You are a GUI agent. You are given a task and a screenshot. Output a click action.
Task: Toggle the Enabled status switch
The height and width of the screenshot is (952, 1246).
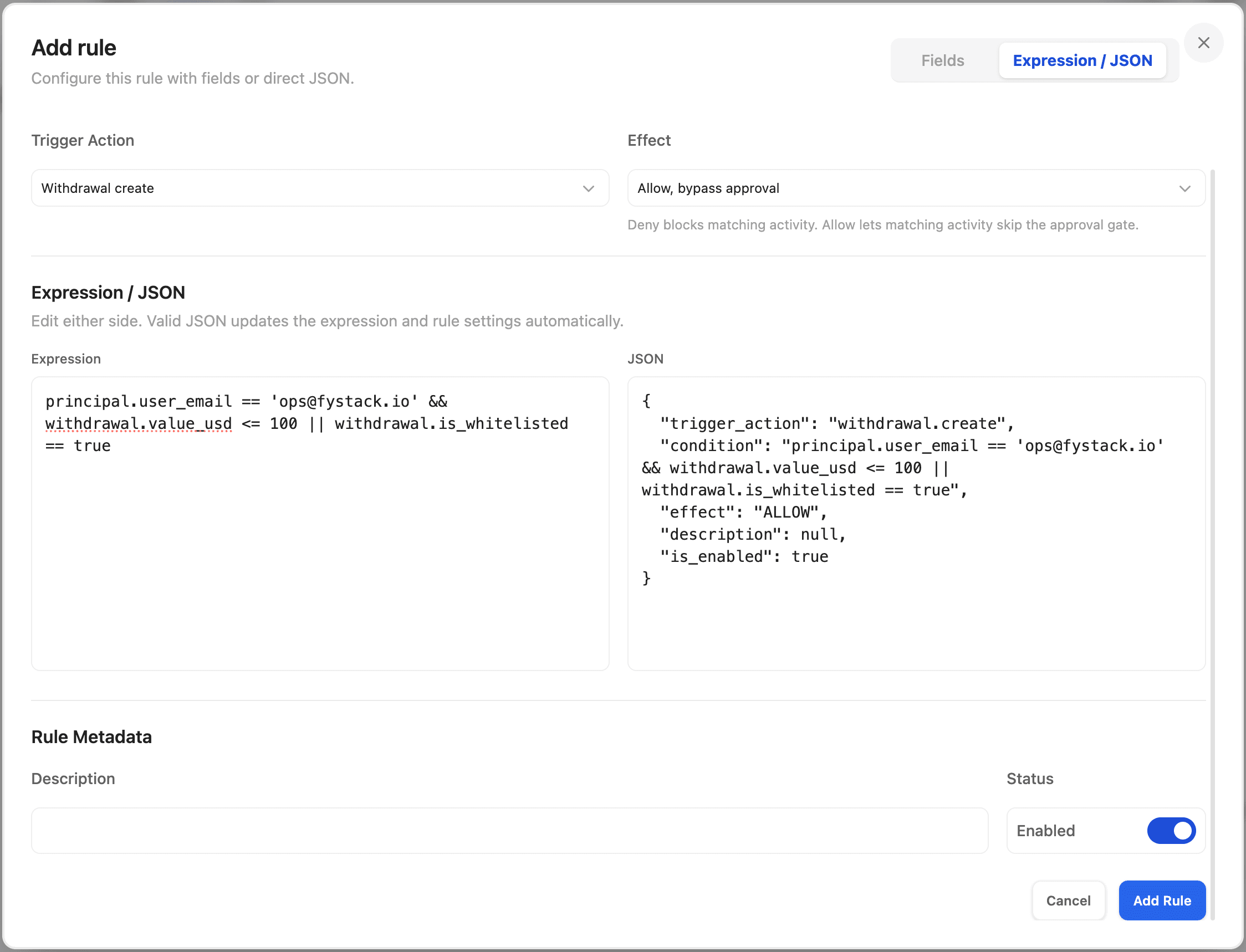(1171, 830)
